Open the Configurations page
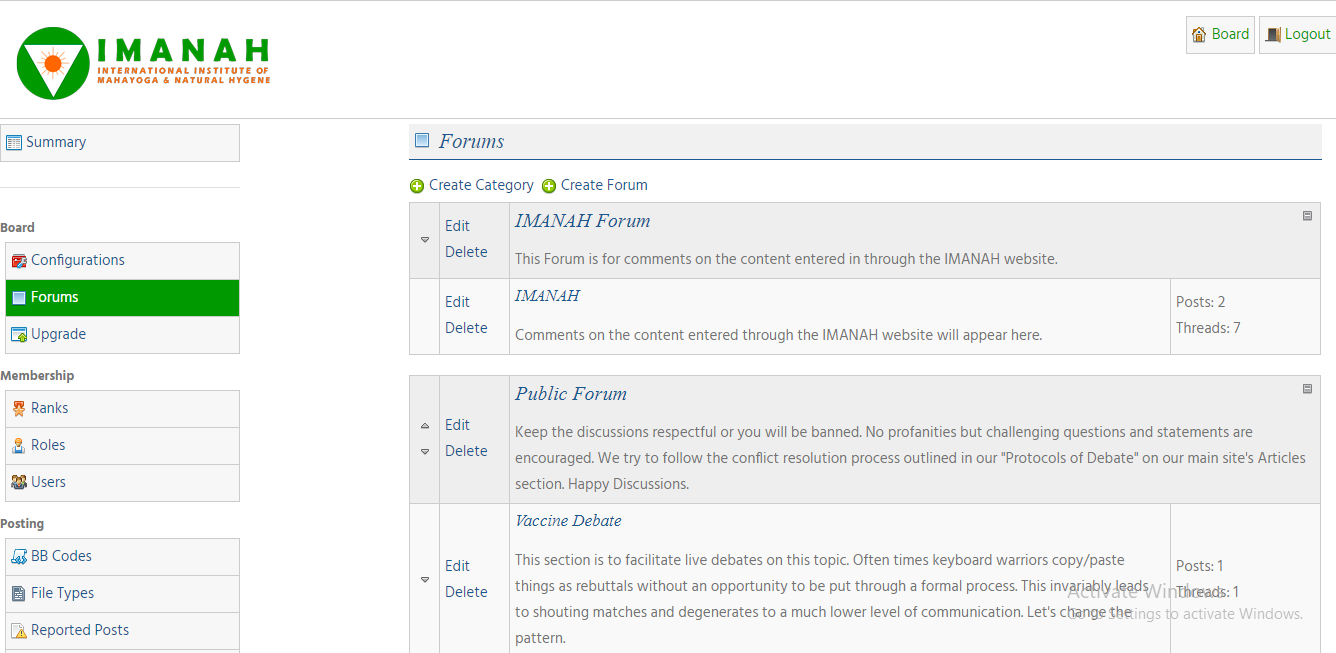 [122, 260]
